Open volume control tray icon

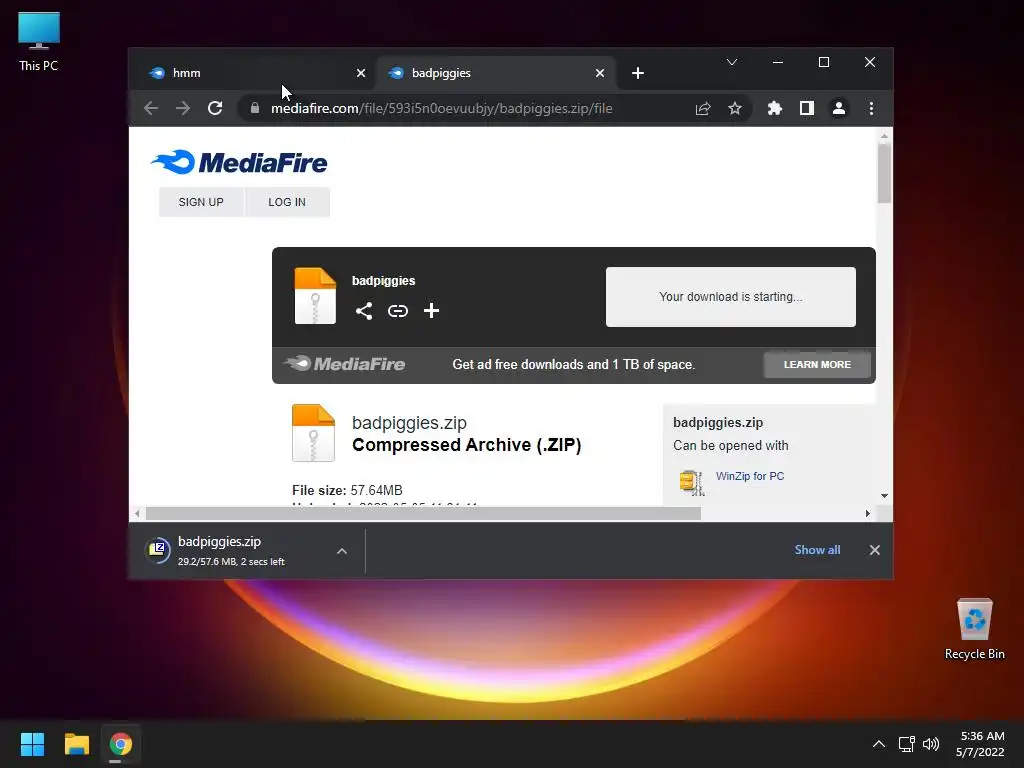coord(931,744)
